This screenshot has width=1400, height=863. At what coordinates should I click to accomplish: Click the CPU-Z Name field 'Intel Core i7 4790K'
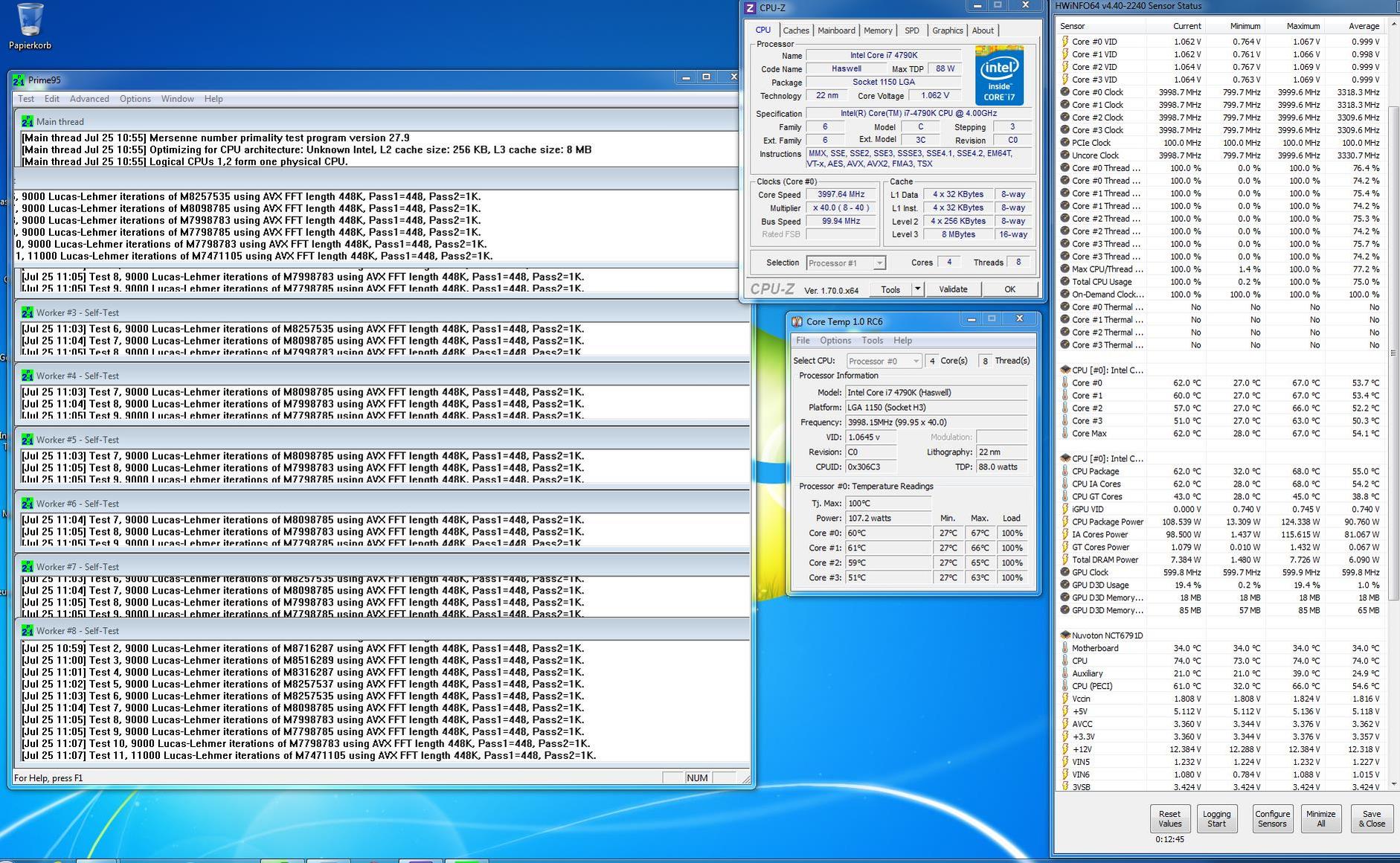click(884, 55)
